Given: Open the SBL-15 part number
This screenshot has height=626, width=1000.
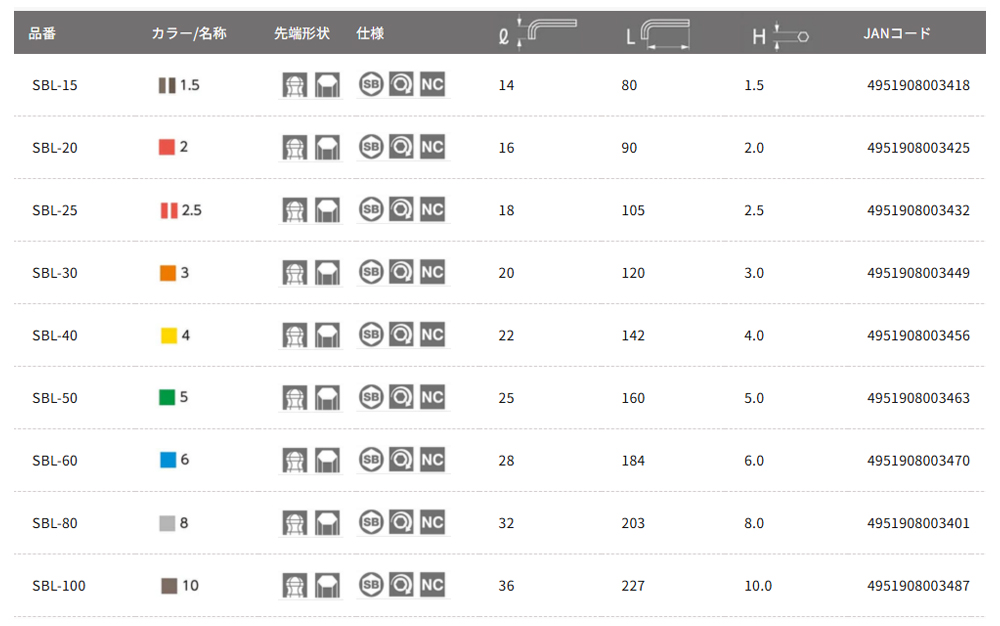Looking at the screenshot, I should pos(55,85).
